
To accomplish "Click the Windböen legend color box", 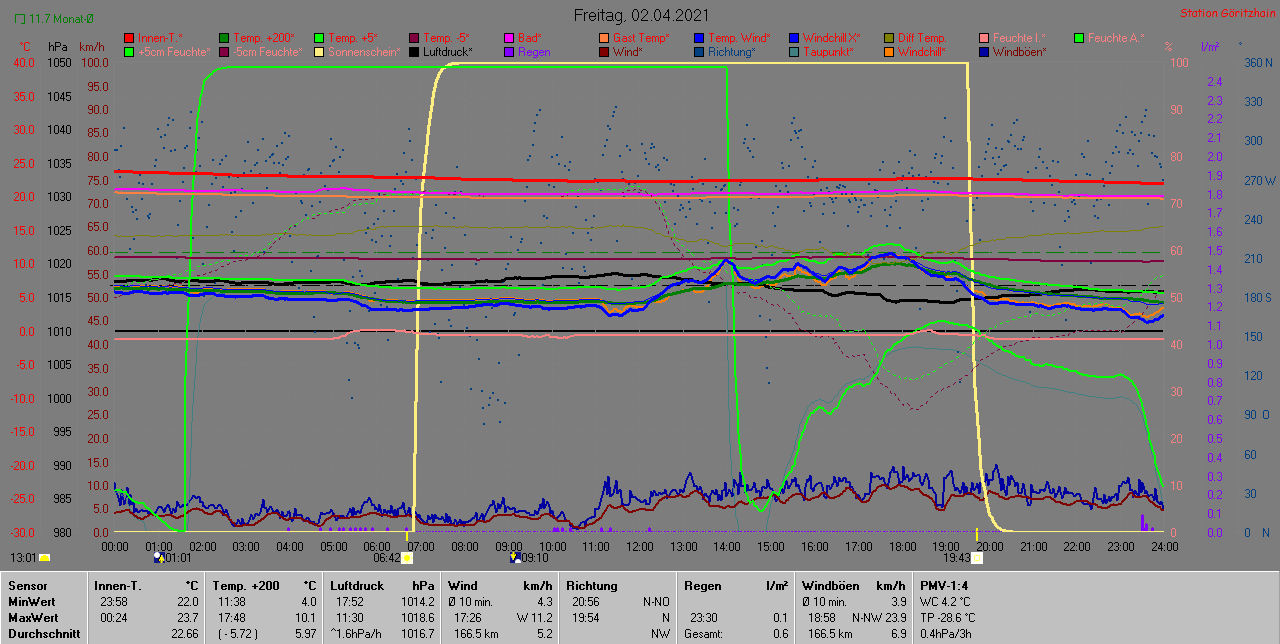I will [984, 52].
